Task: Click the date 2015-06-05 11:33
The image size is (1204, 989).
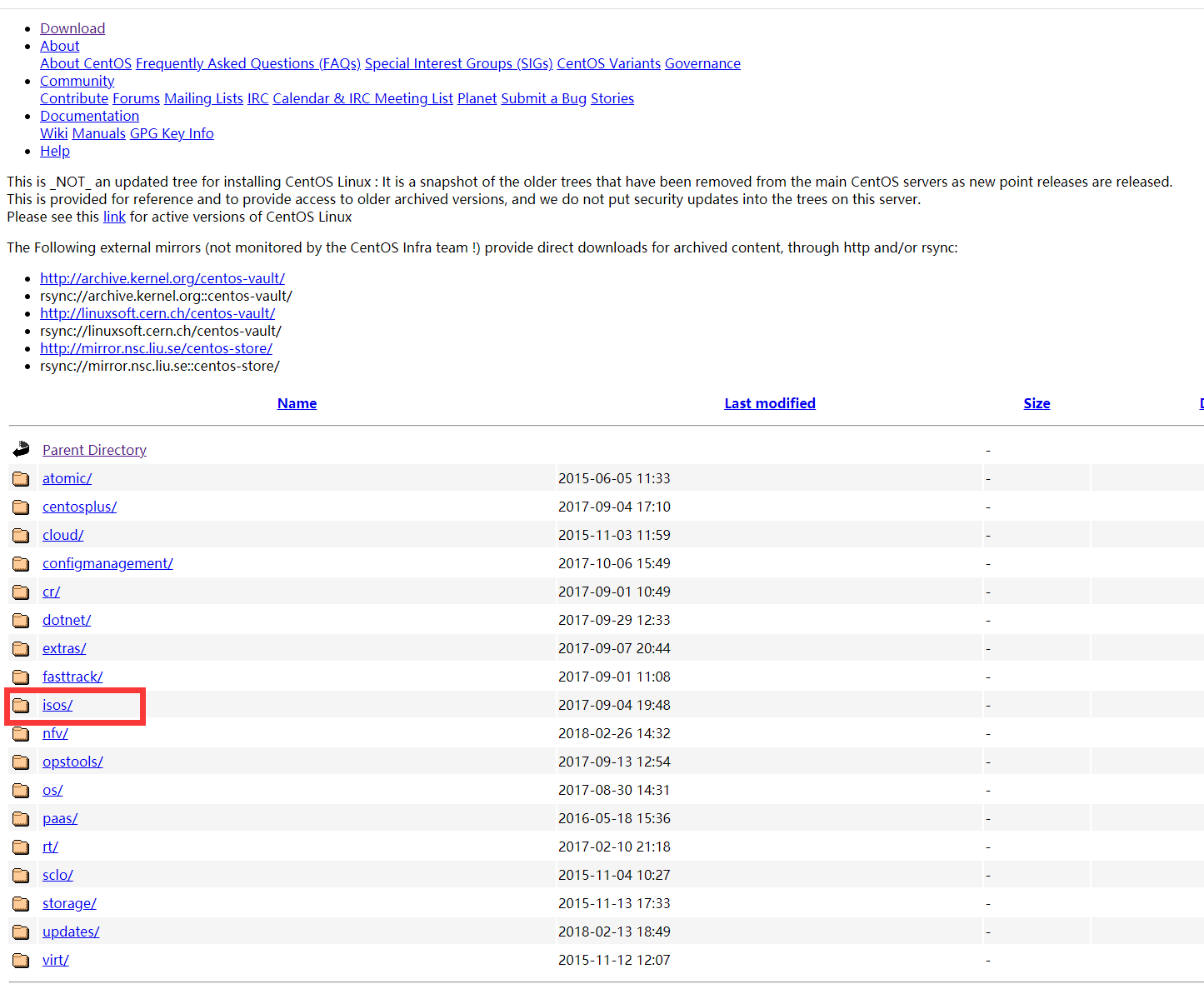Action: (x=614, y=478)
